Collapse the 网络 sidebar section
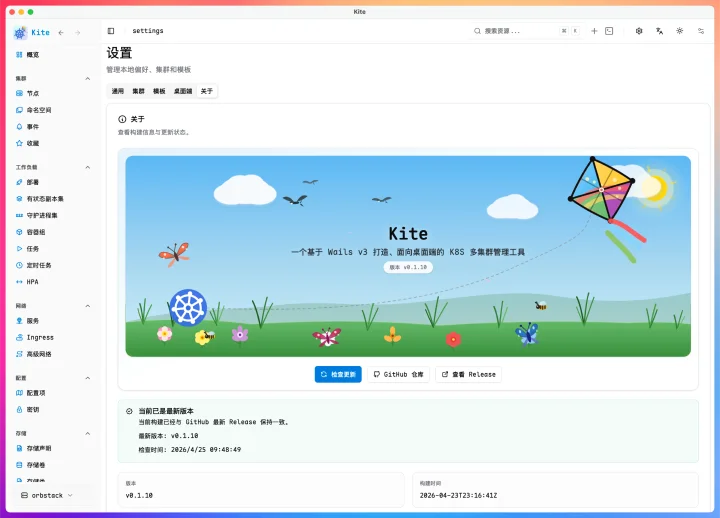 [x=88, y=306]
